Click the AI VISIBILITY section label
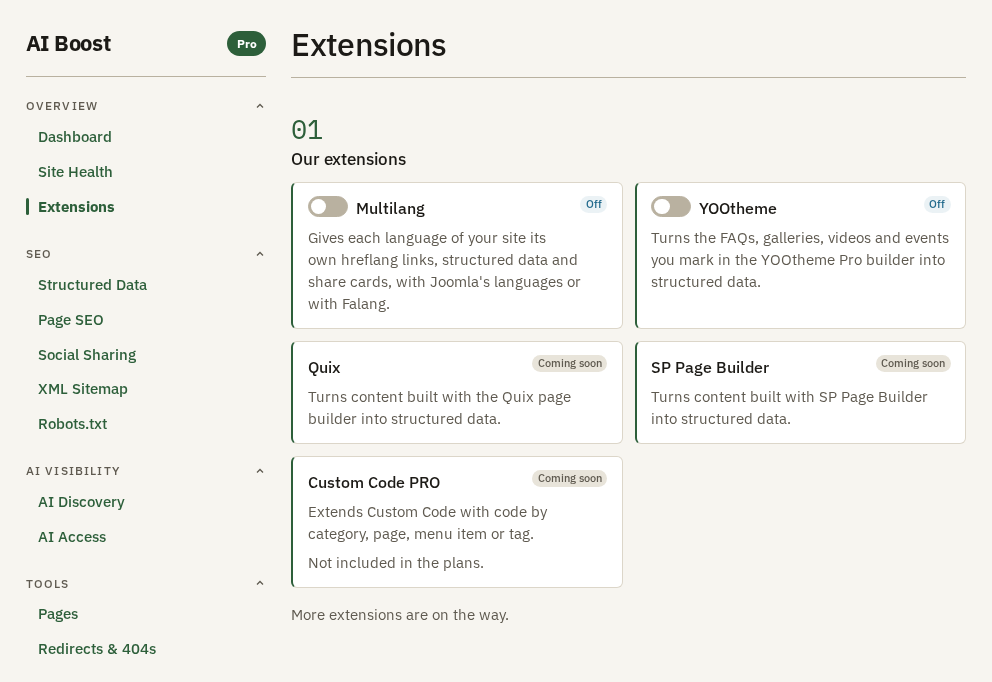992x682 pixels. pyautogui.click(x=73, y=471)
